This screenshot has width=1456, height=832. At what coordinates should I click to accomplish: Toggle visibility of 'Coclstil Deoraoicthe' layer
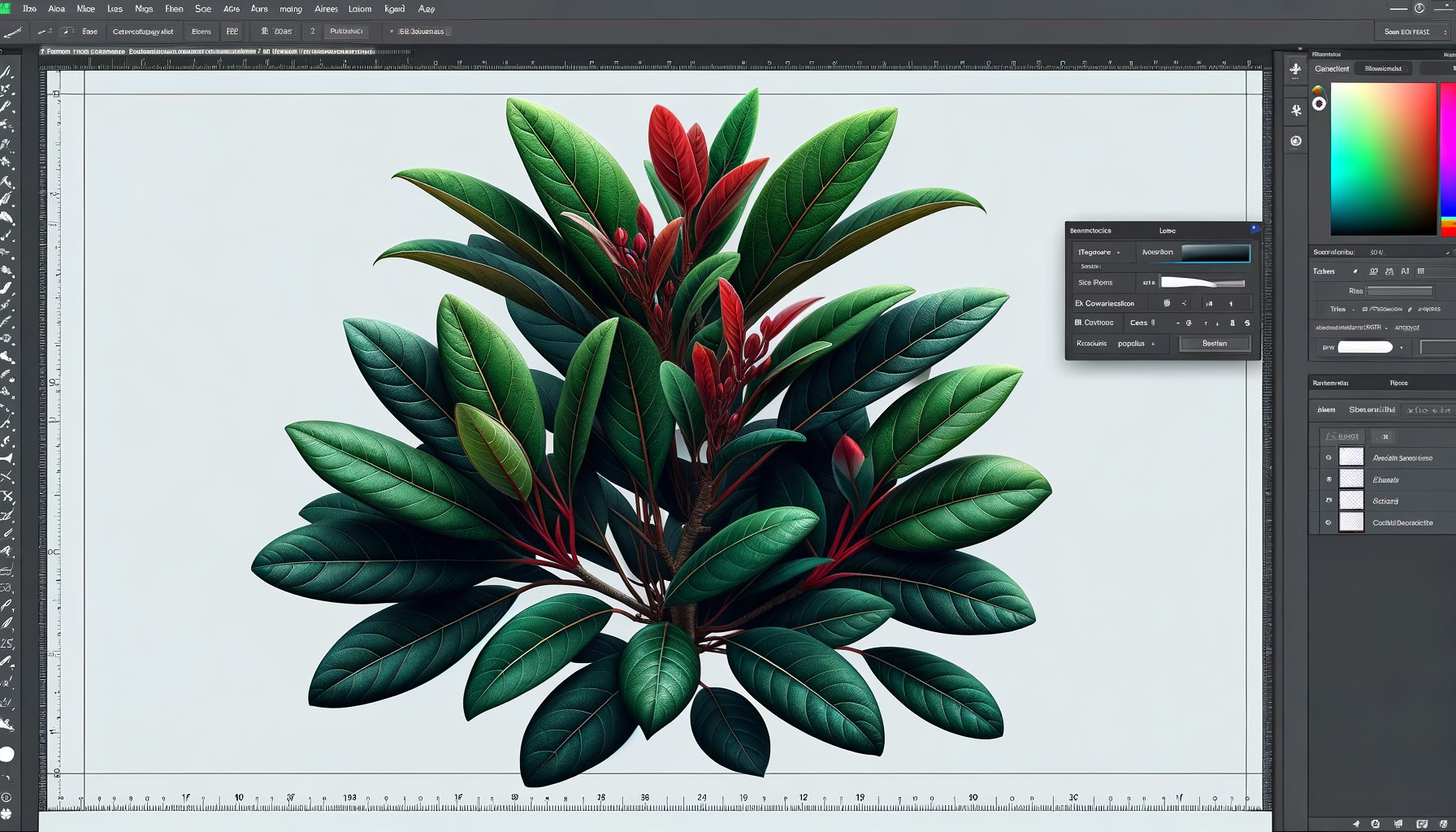point(1328,522)
